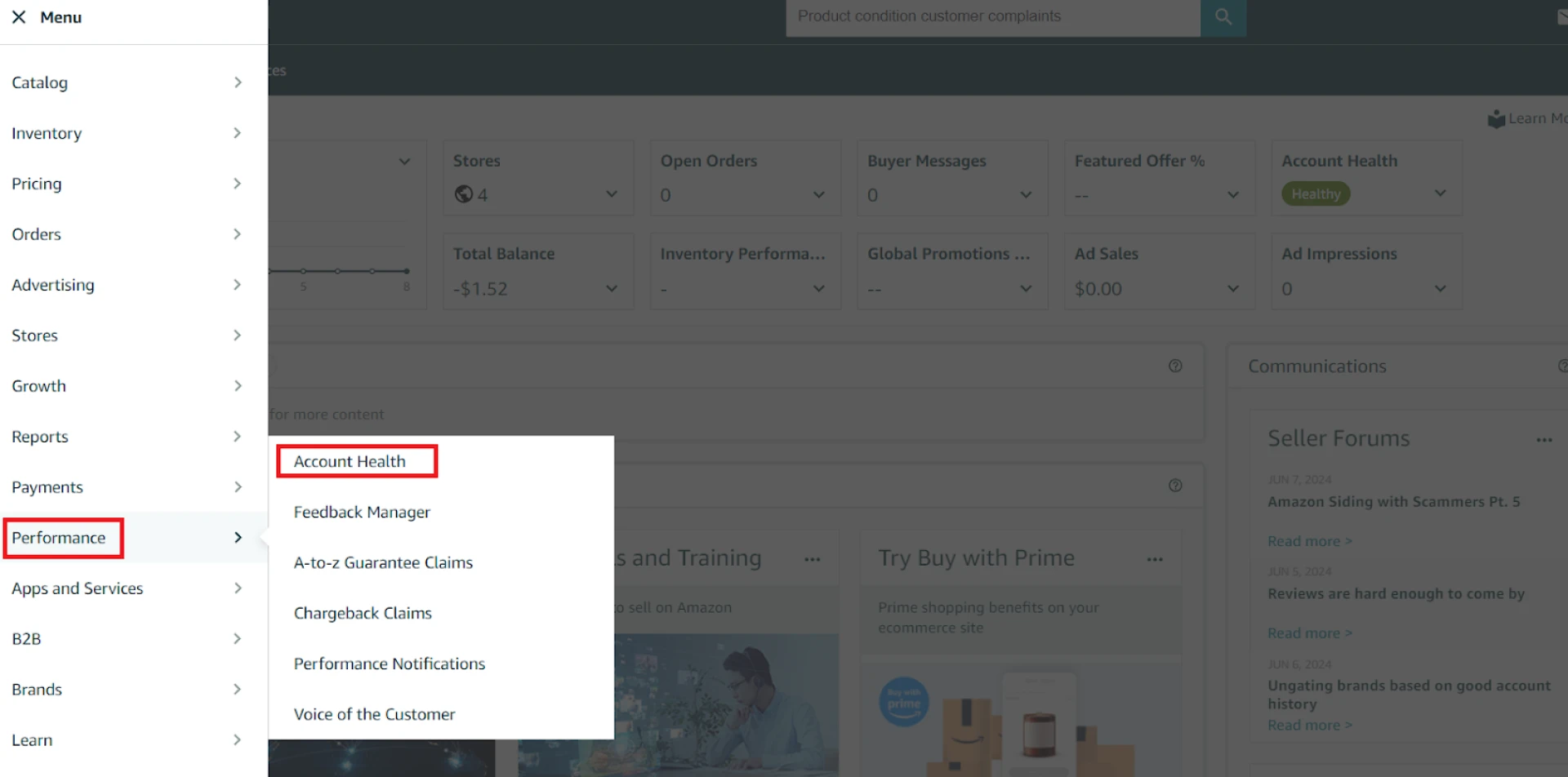Click the globe icon in the Stores widget
This screenshot has height=777, width=1568.
click(464, 194)
